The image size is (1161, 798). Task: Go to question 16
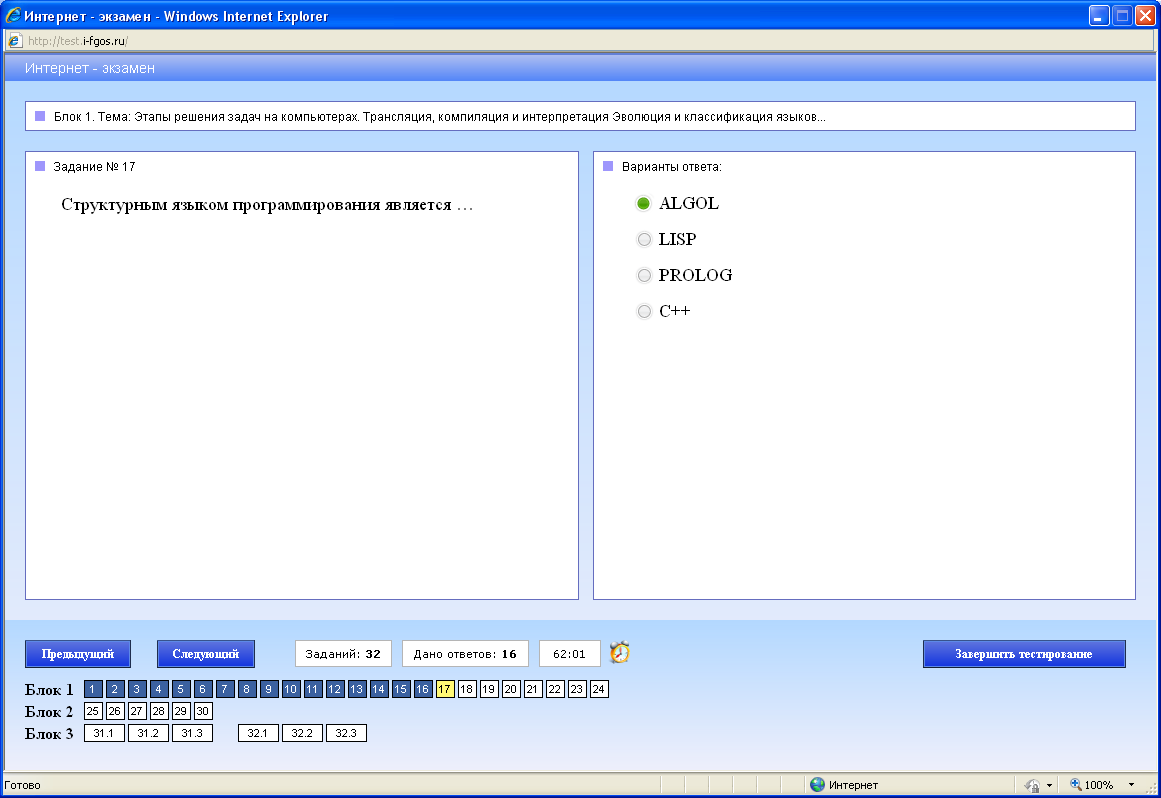pos(423,689)
